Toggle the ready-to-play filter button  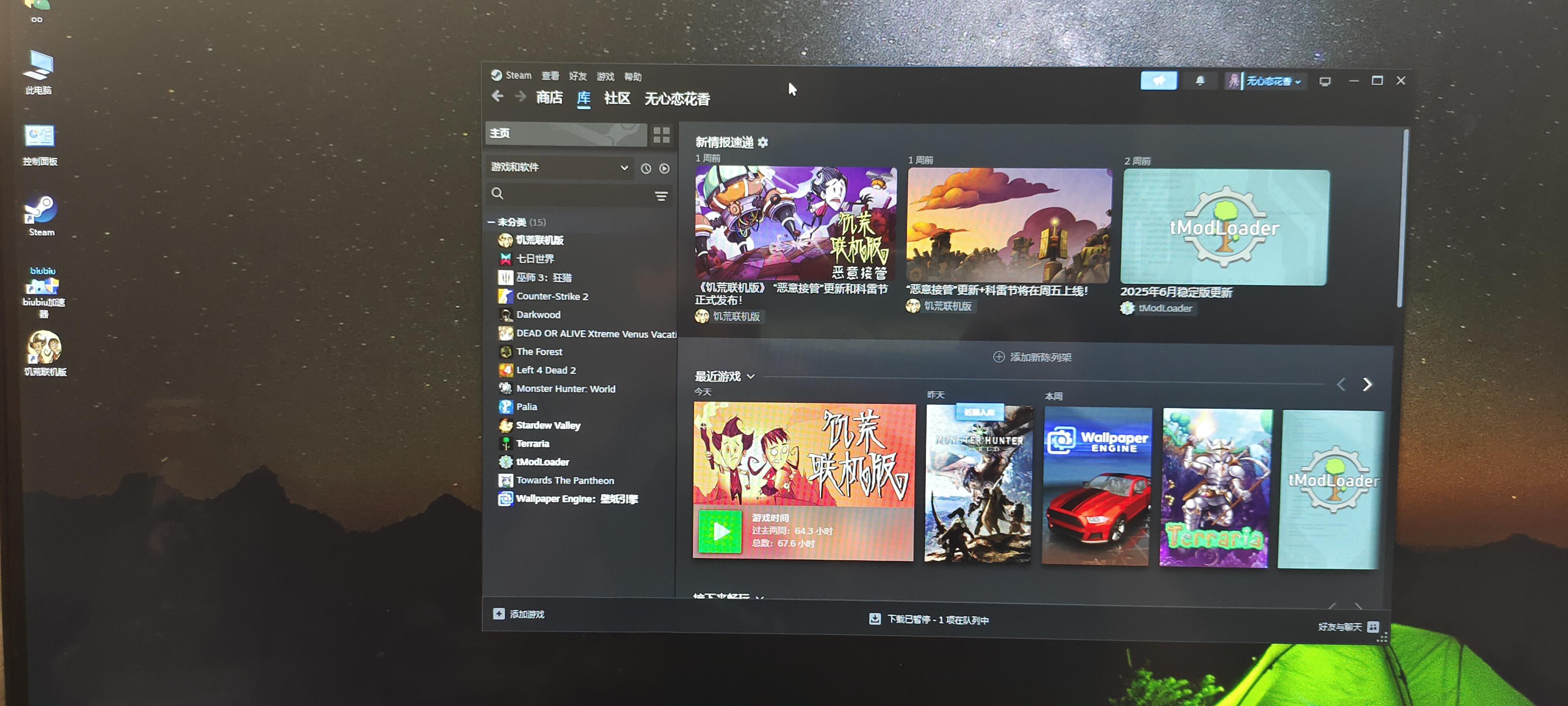664,169
